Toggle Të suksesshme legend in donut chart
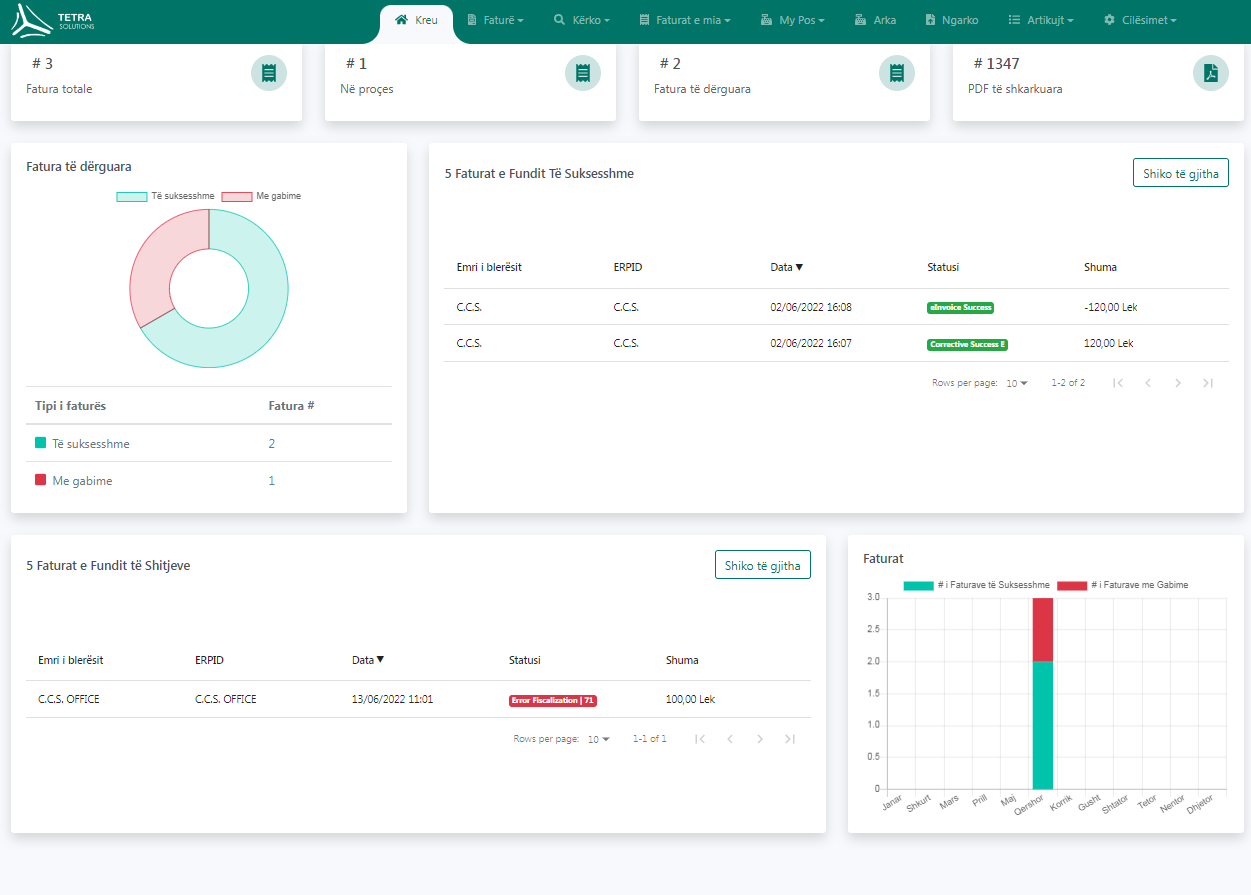1251x895 pixels. click(166, 196)
